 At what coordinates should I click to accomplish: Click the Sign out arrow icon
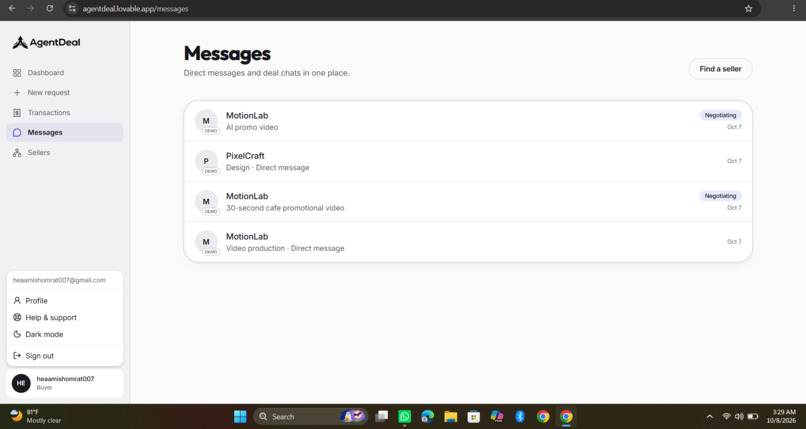click(17, 356)
